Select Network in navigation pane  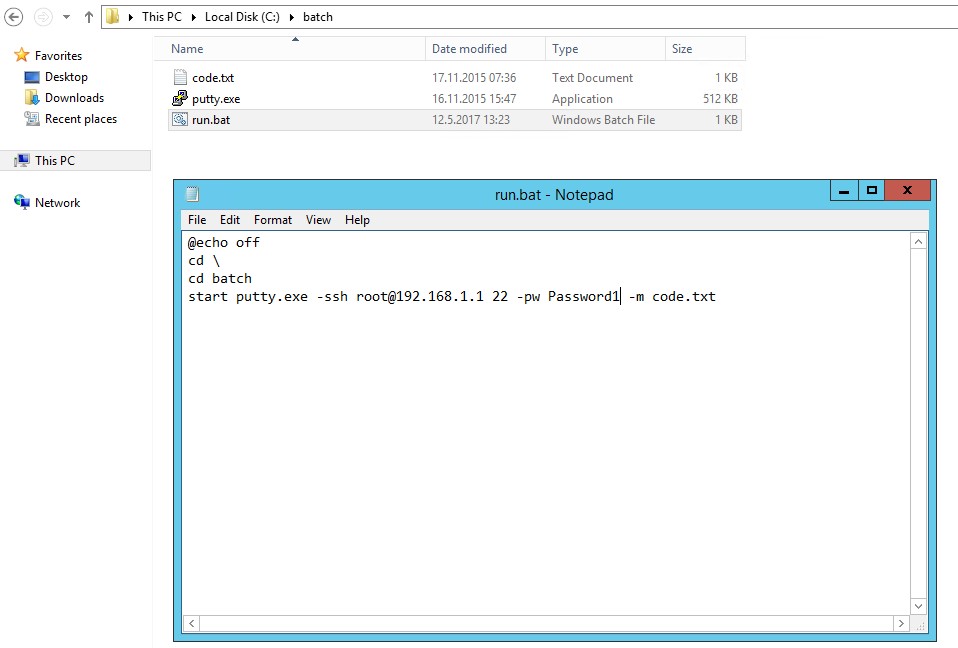point(57,203)
